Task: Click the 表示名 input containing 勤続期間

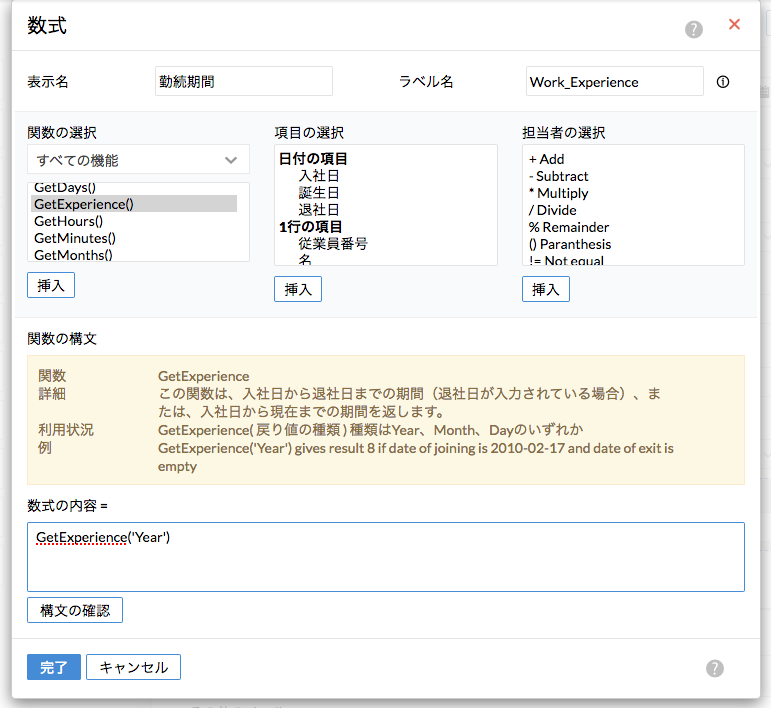Action: click(x=244, y=82)
